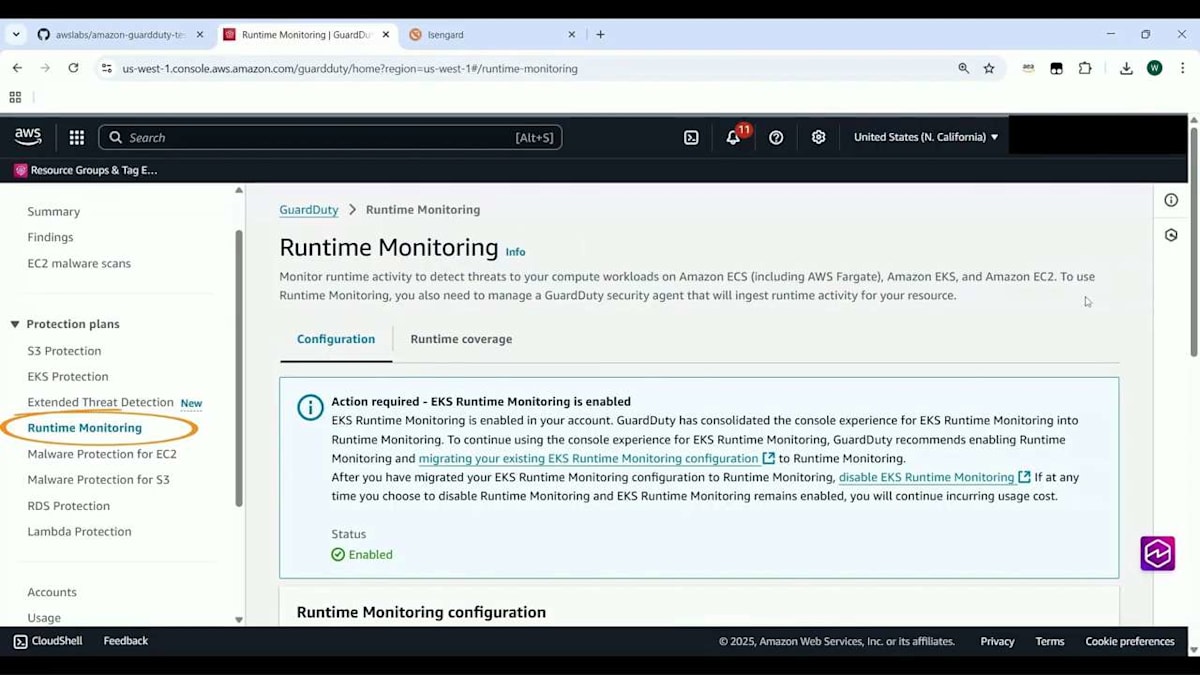1200x675 pixels.
Task: Select the Configuration tab
Action: tap(336, 339)
